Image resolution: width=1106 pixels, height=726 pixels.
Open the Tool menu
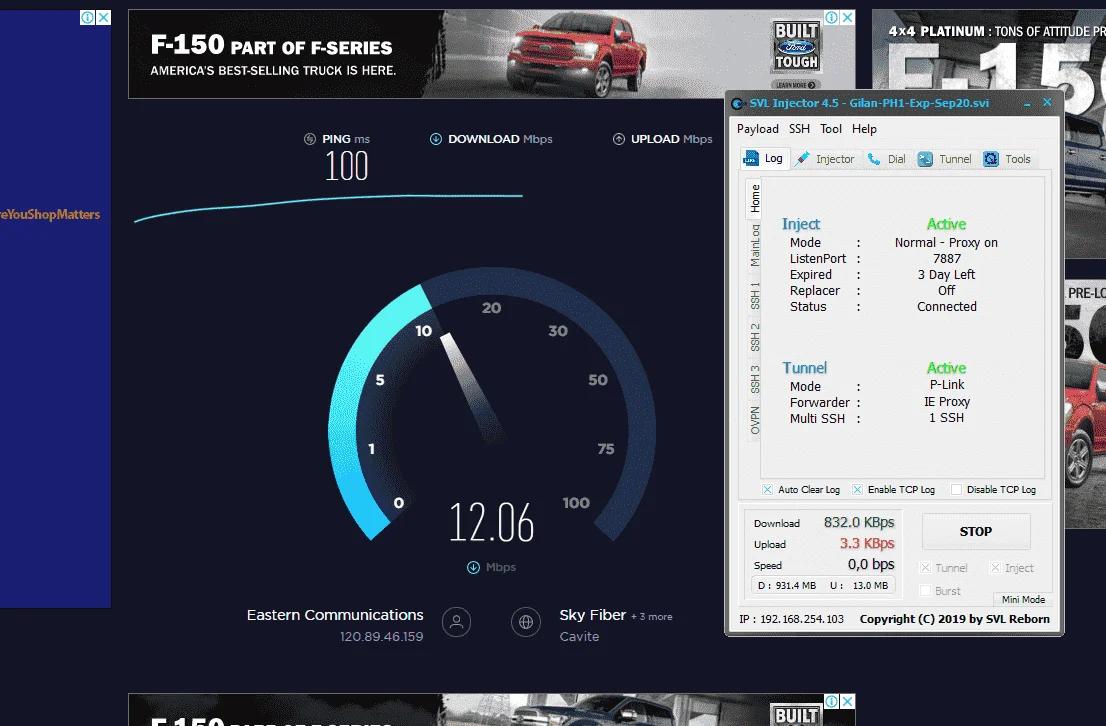[x=831, y=129]
